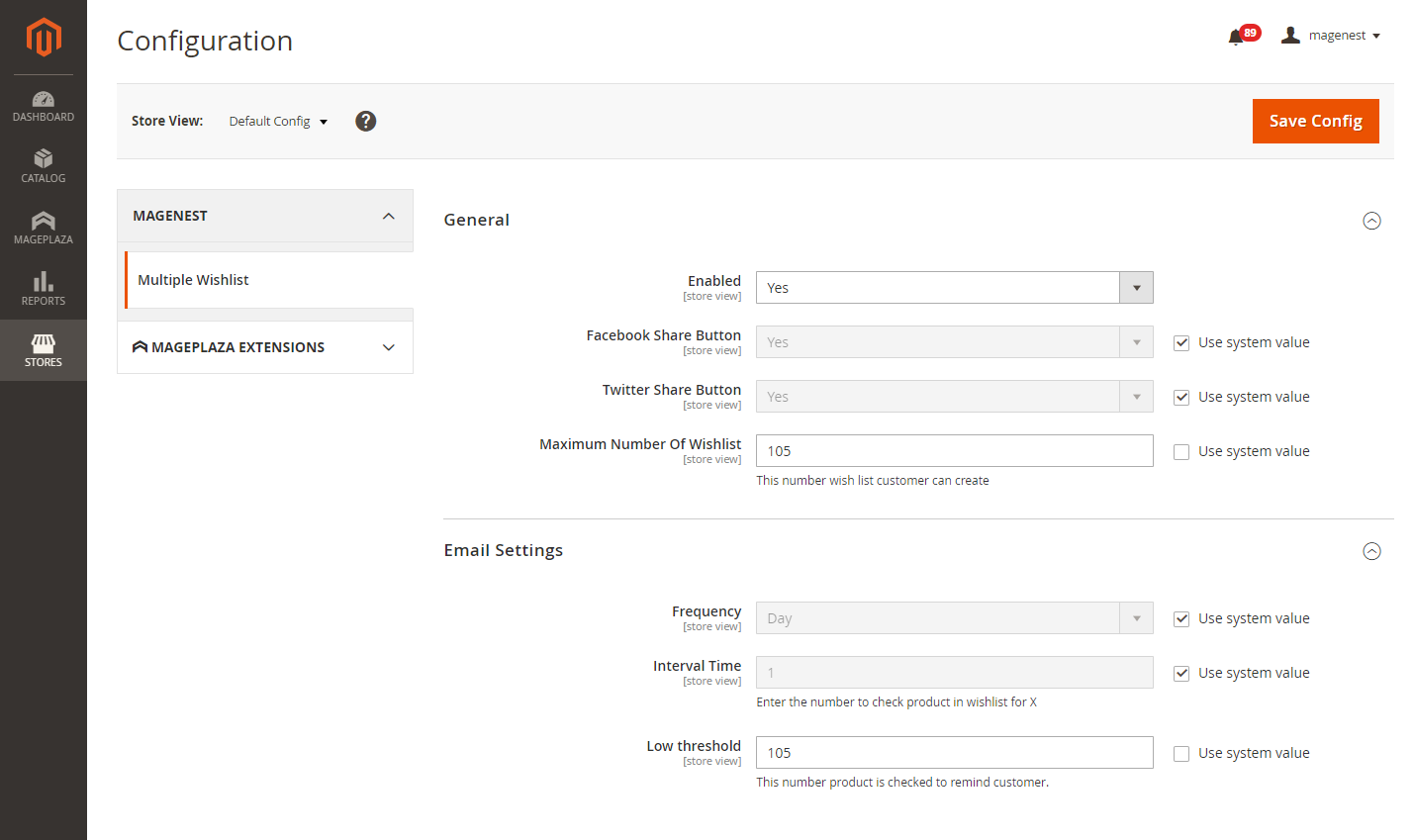Check Use system value for Maximum Number Of Wishlist

click(x=1181, y=452)
